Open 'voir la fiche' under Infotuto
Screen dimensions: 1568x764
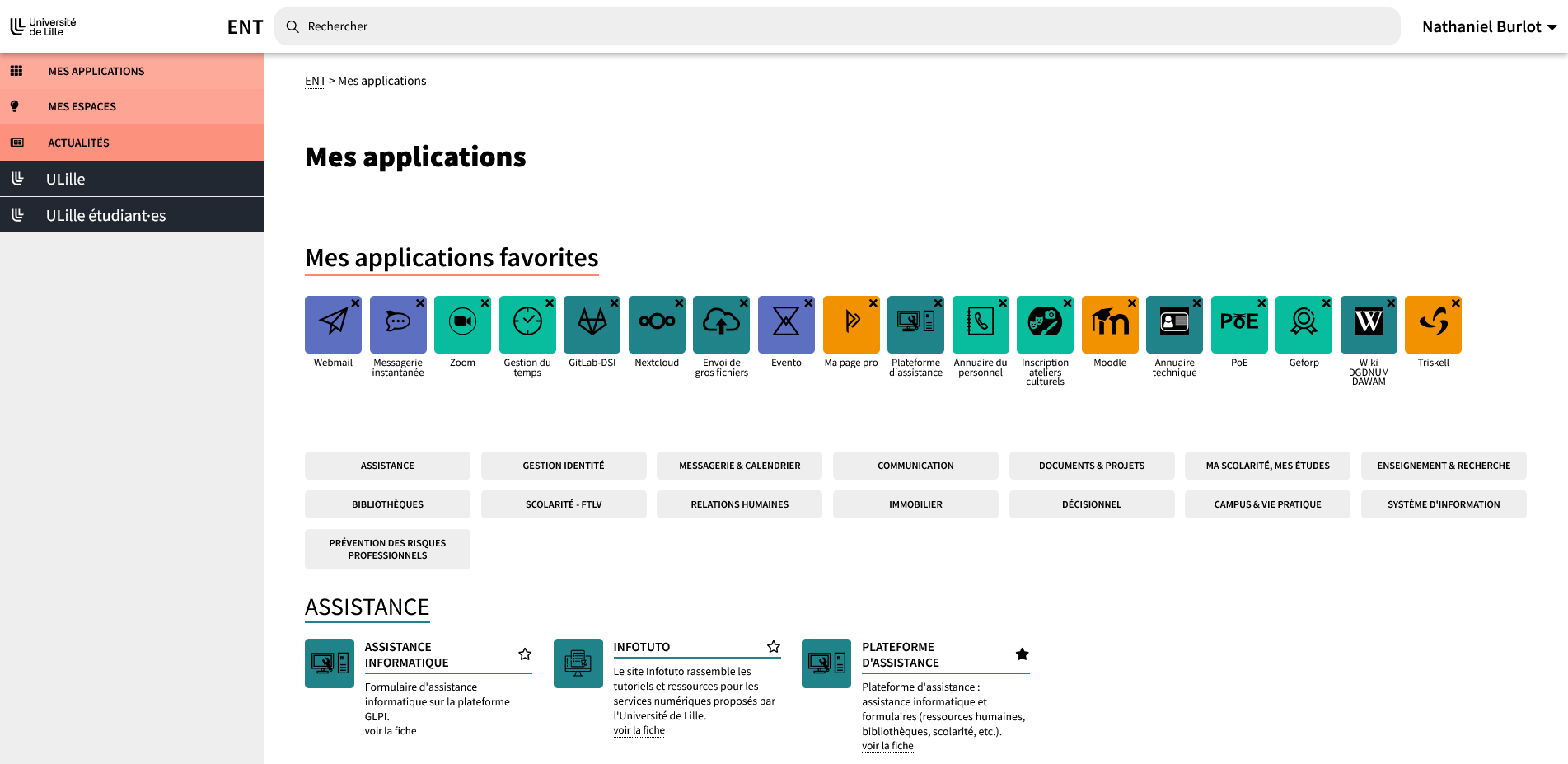point(639,730)
